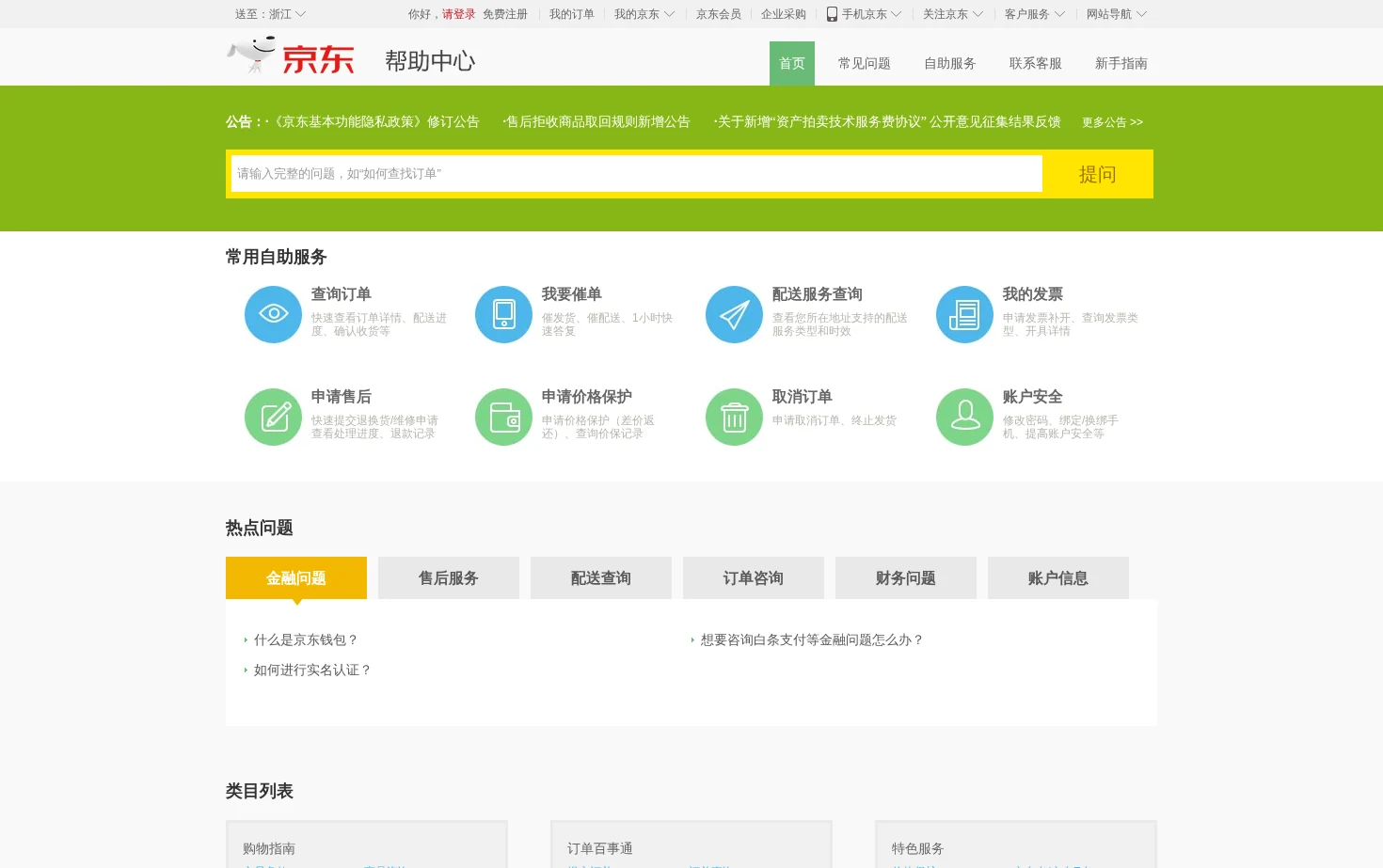Open the 申请价格保护 wallet icon
1383x868 pixels.
coord(503,417)
